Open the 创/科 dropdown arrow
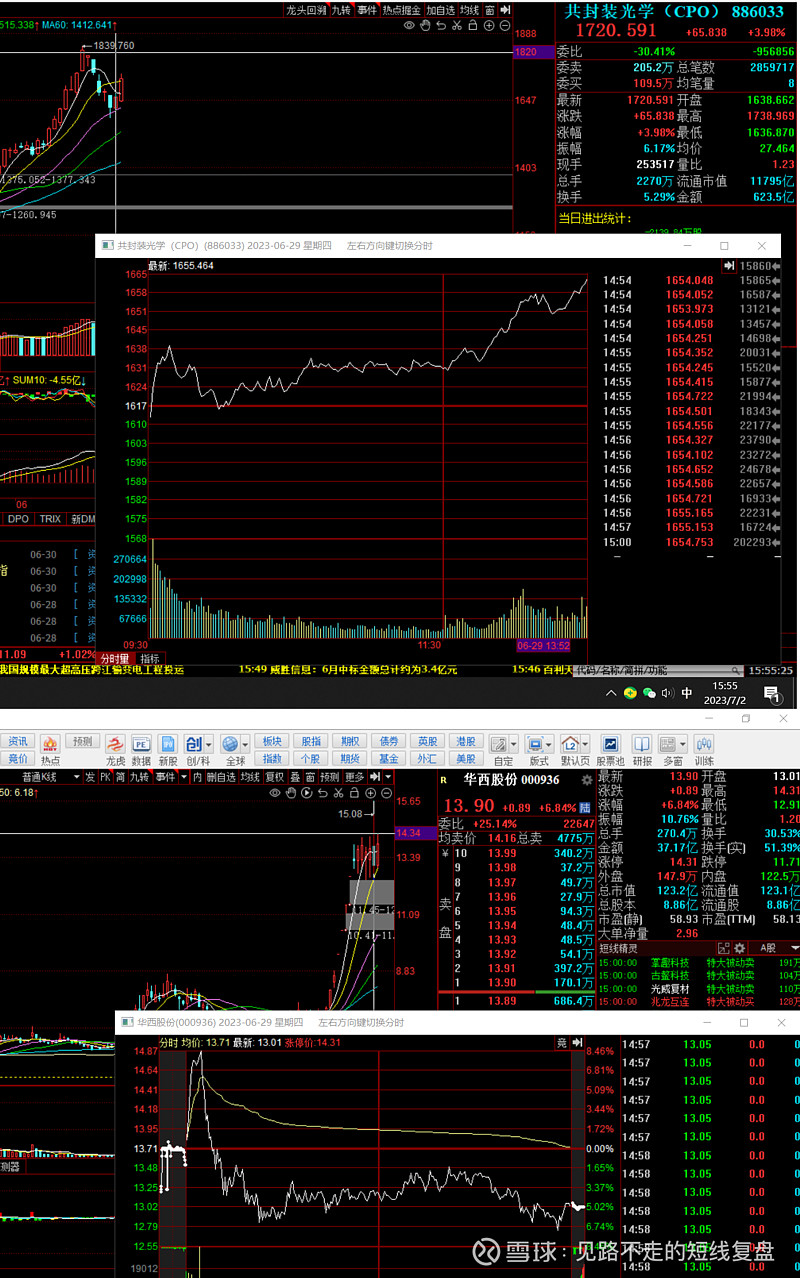 (x=208, y=744)
